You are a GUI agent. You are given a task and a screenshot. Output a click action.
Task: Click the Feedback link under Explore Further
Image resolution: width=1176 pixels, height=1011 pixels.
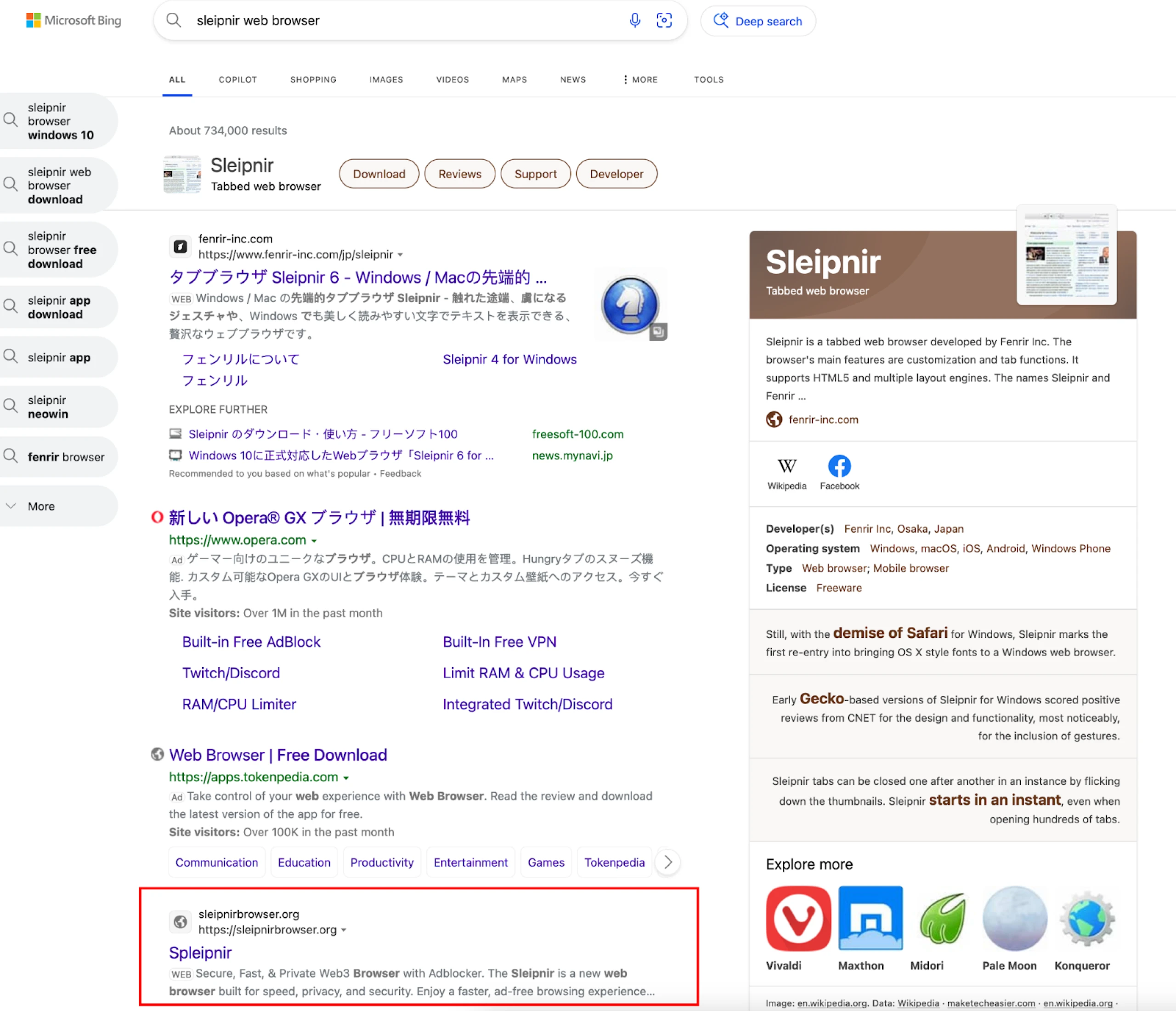pyautogui.click(x=400, y=473)
